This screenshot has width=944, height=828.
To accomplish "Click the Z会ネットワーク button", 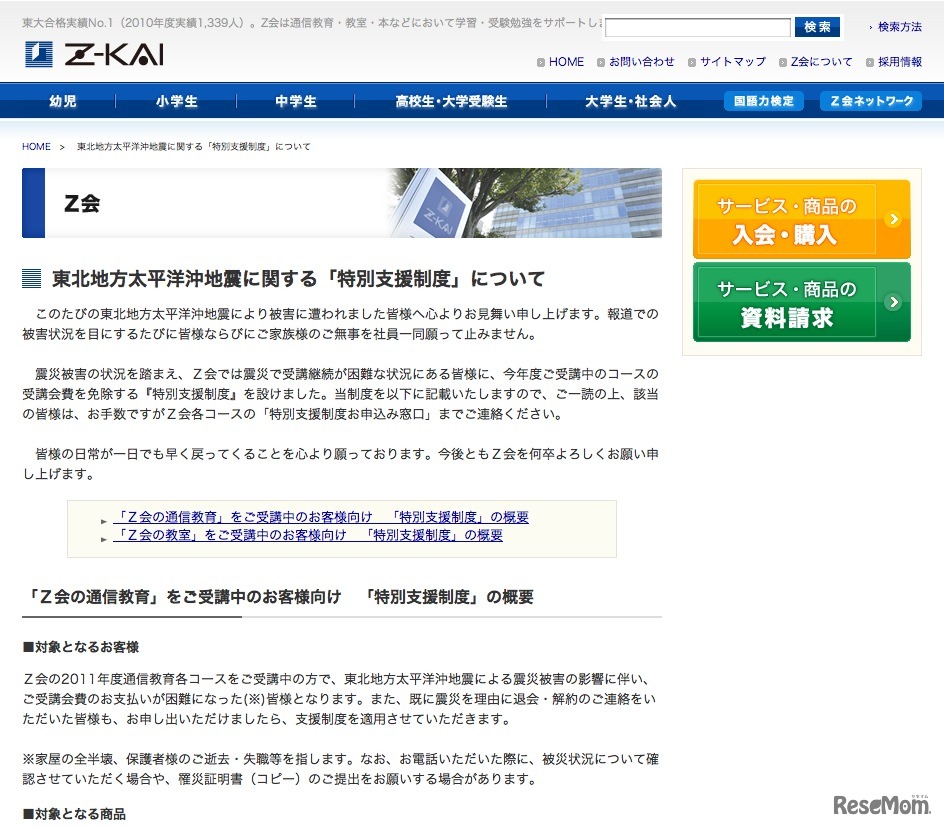I will click(871, 101).
